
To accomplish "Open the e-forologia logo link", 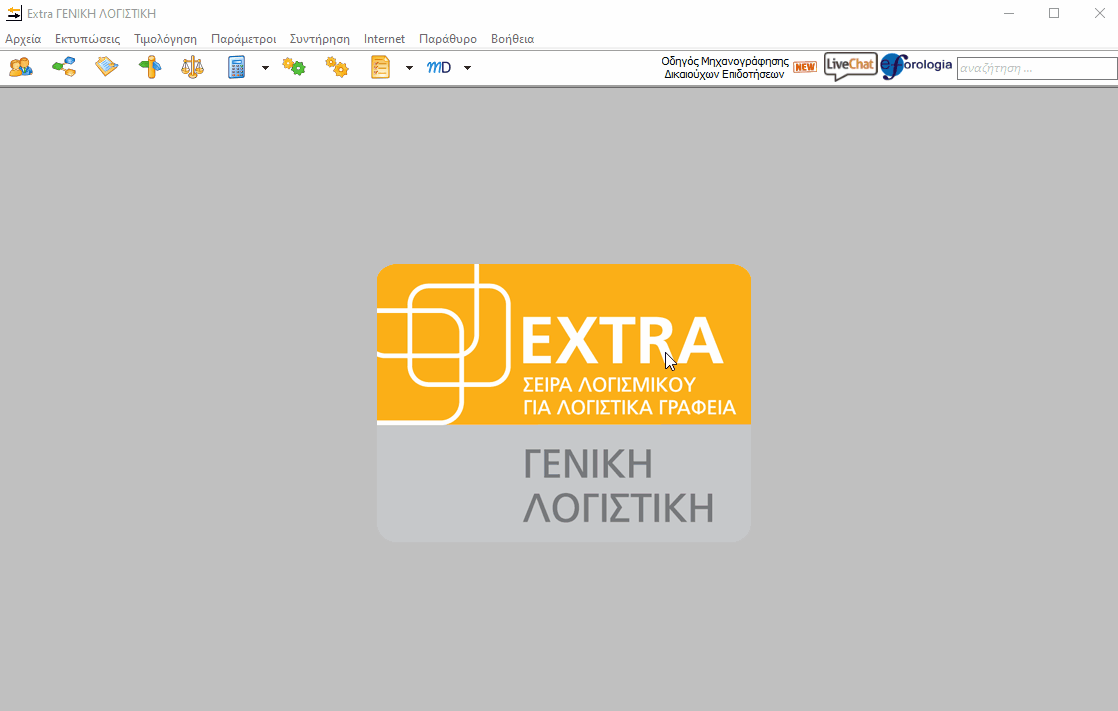I will [x=916, y=67].
